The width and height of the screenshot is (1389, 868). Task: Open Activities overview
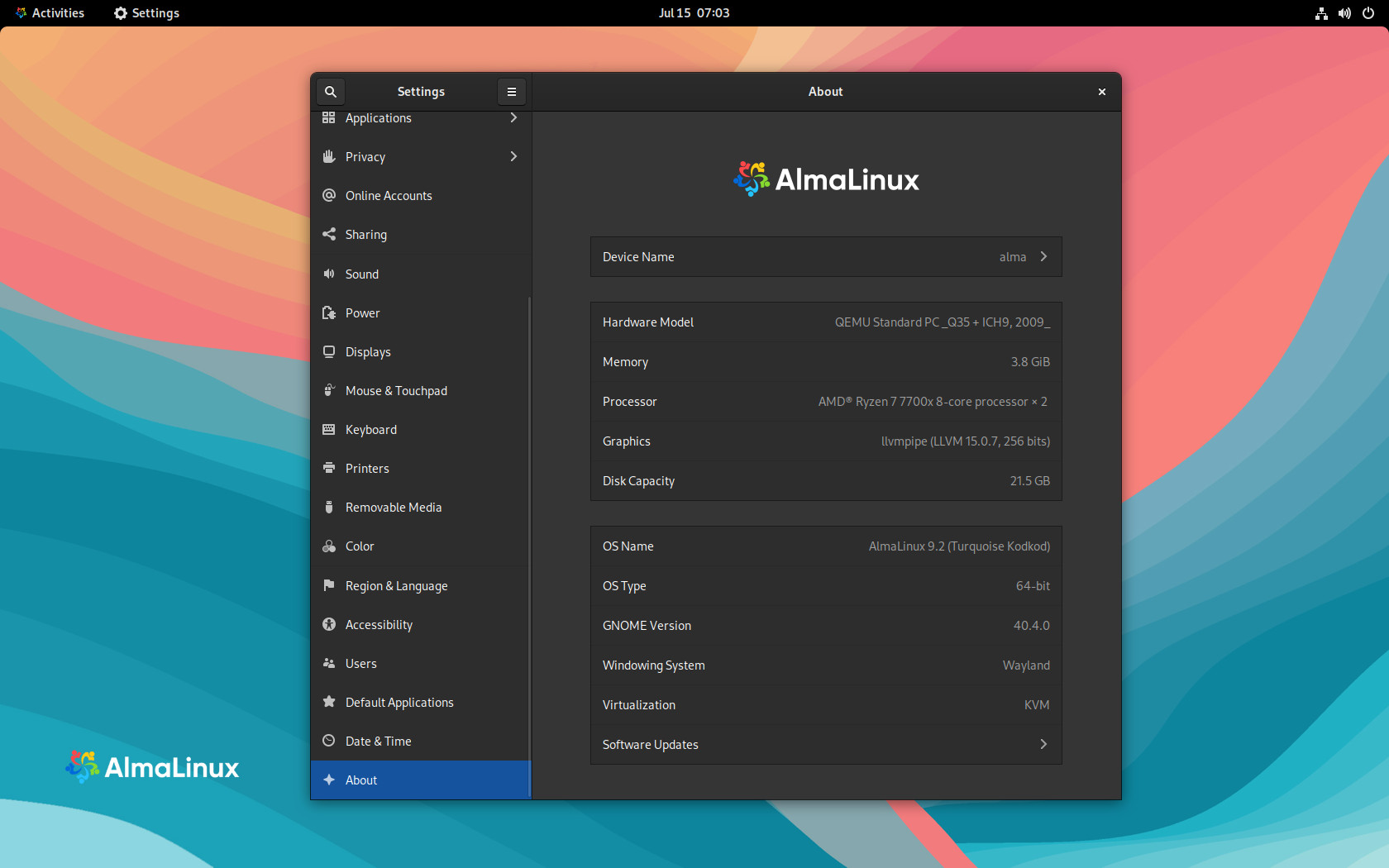point(50,13)
